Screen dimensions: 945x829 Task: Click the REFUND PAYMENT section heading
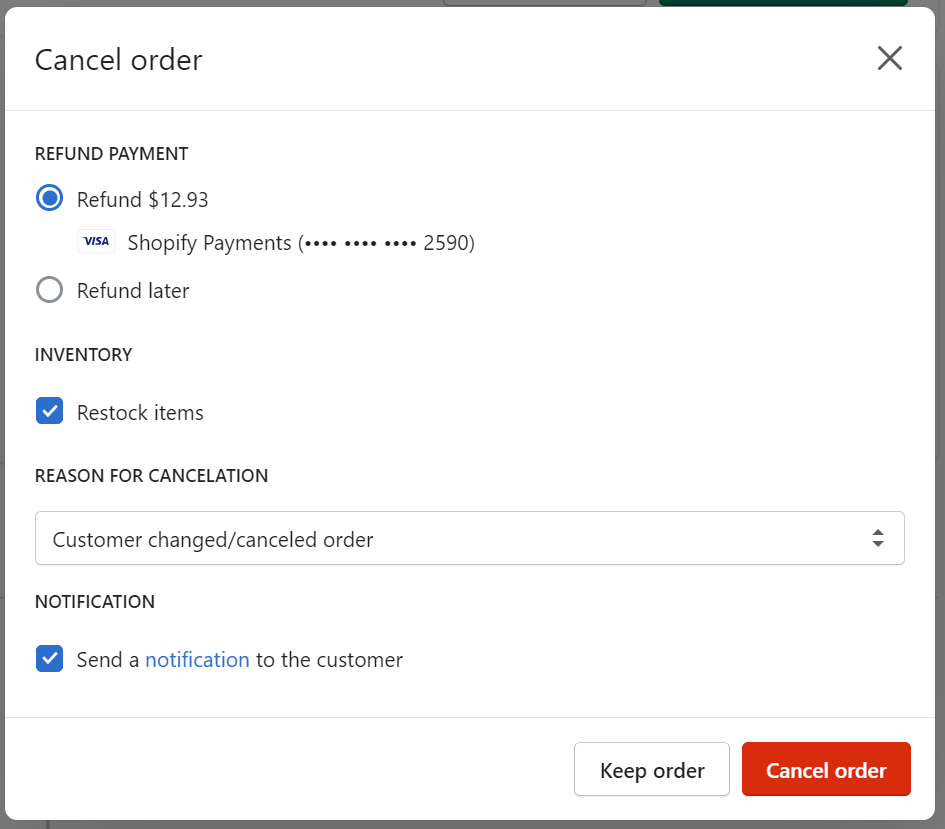pyautogui.click(x=111, y=154)
